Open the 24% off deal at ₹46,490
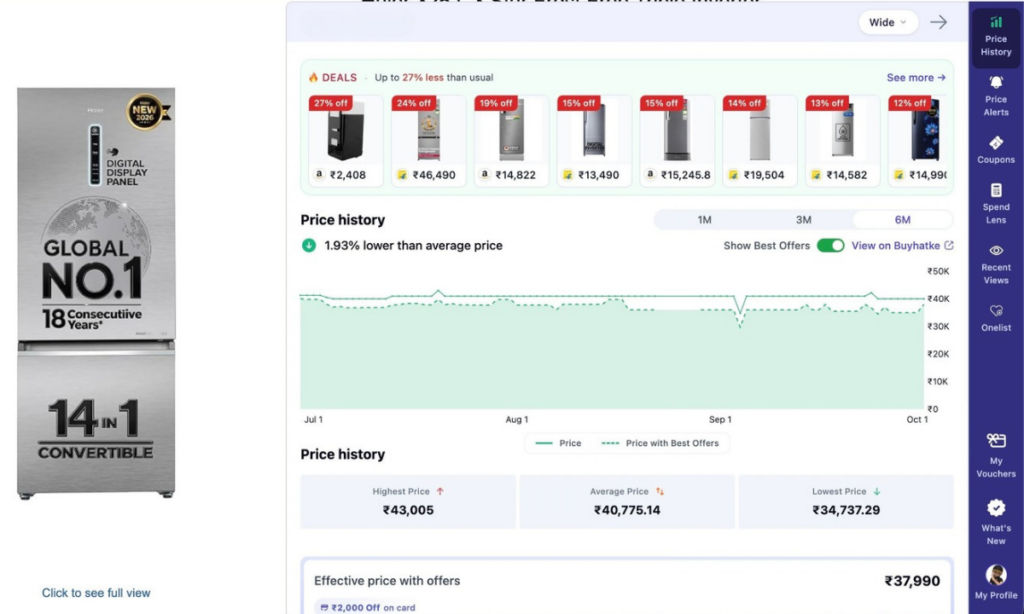The image size is (1024, 614). point(428,140)
